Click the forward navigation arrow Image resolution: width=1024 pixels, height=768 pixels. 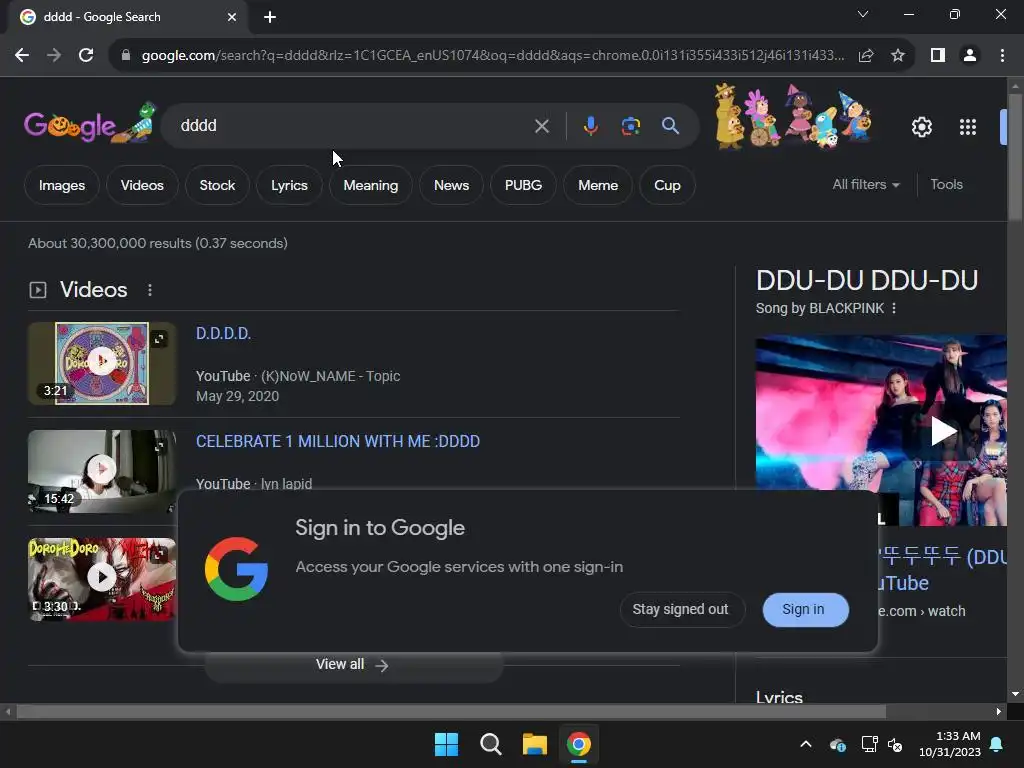(54, 56)
